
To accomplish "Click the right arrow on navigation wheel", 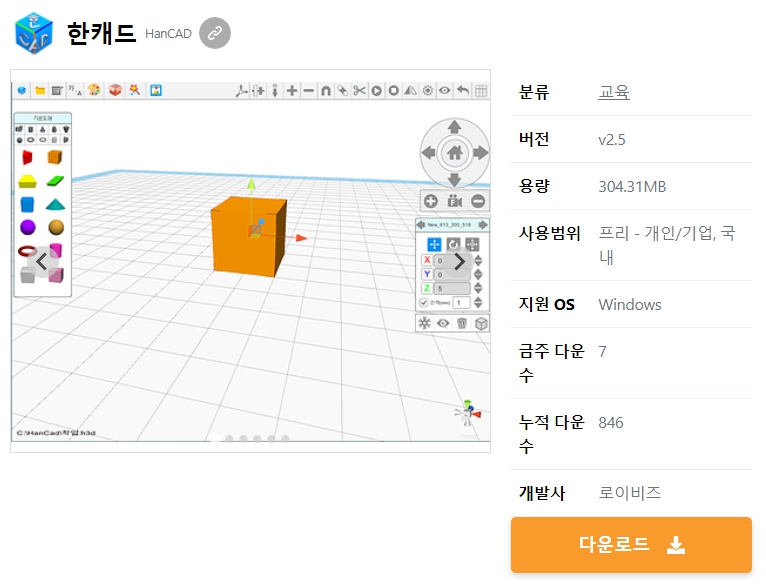I will 481,153.
